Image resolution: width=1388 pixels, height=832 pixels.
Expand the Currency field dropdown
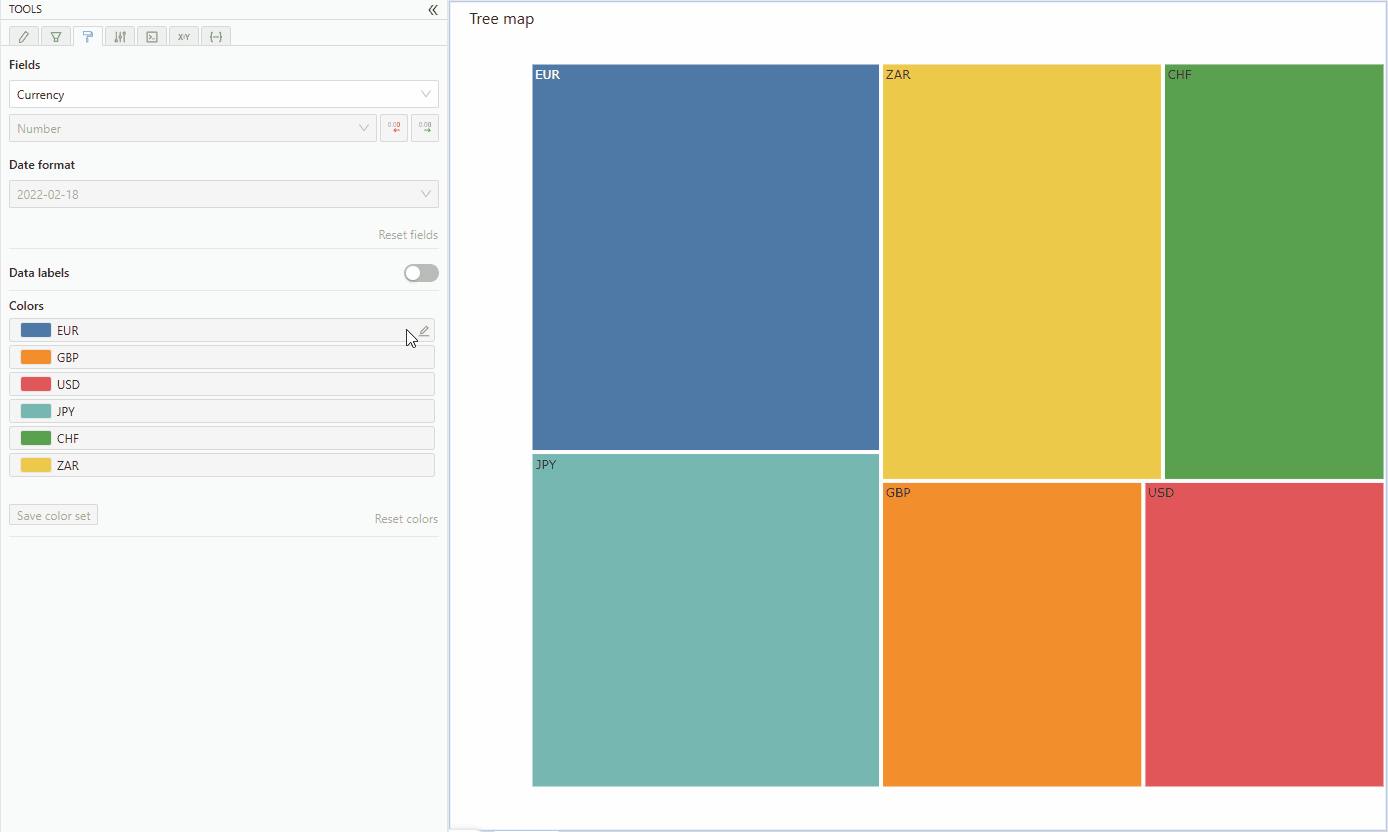point(223,95)
